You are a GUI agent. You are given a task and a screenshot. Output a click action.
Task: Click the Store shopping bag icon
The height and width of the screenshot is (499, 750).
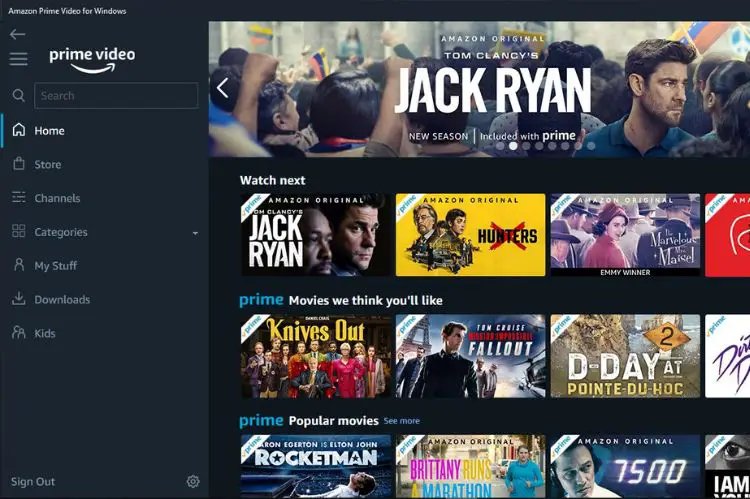[x=19, y=164]
